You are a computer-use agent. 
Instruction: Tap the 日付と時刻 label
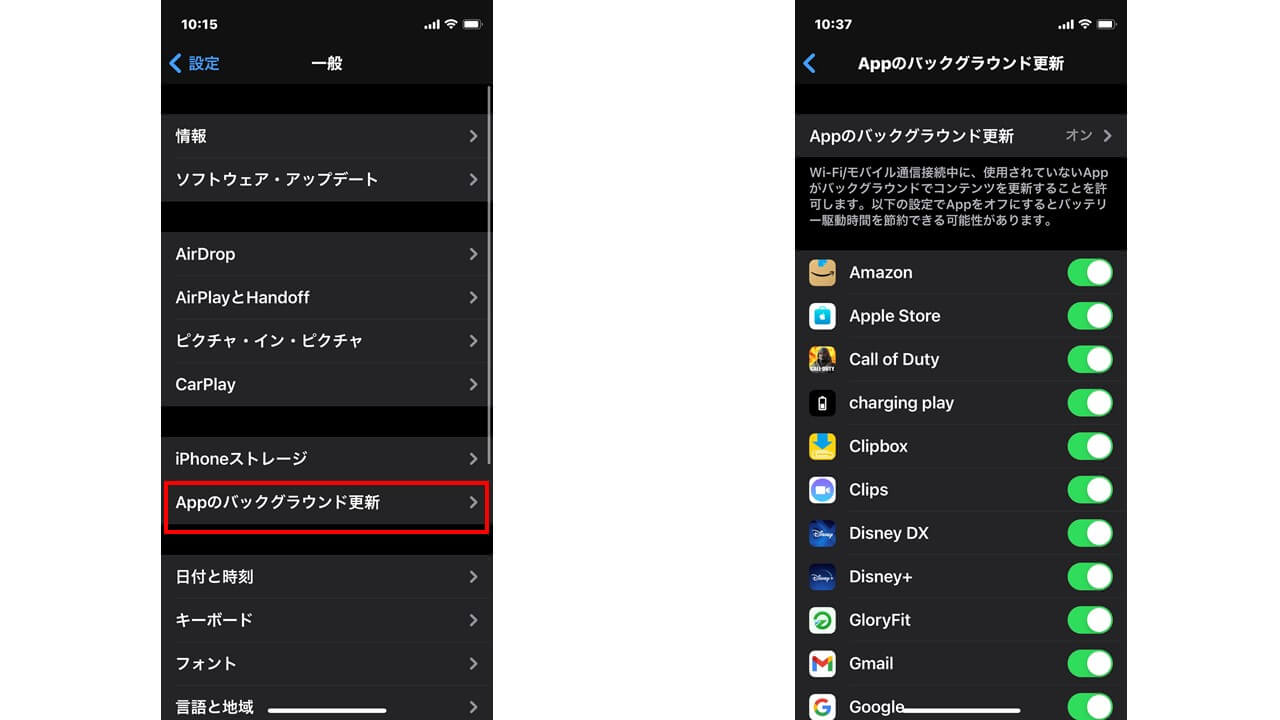[x=214, y=577]
